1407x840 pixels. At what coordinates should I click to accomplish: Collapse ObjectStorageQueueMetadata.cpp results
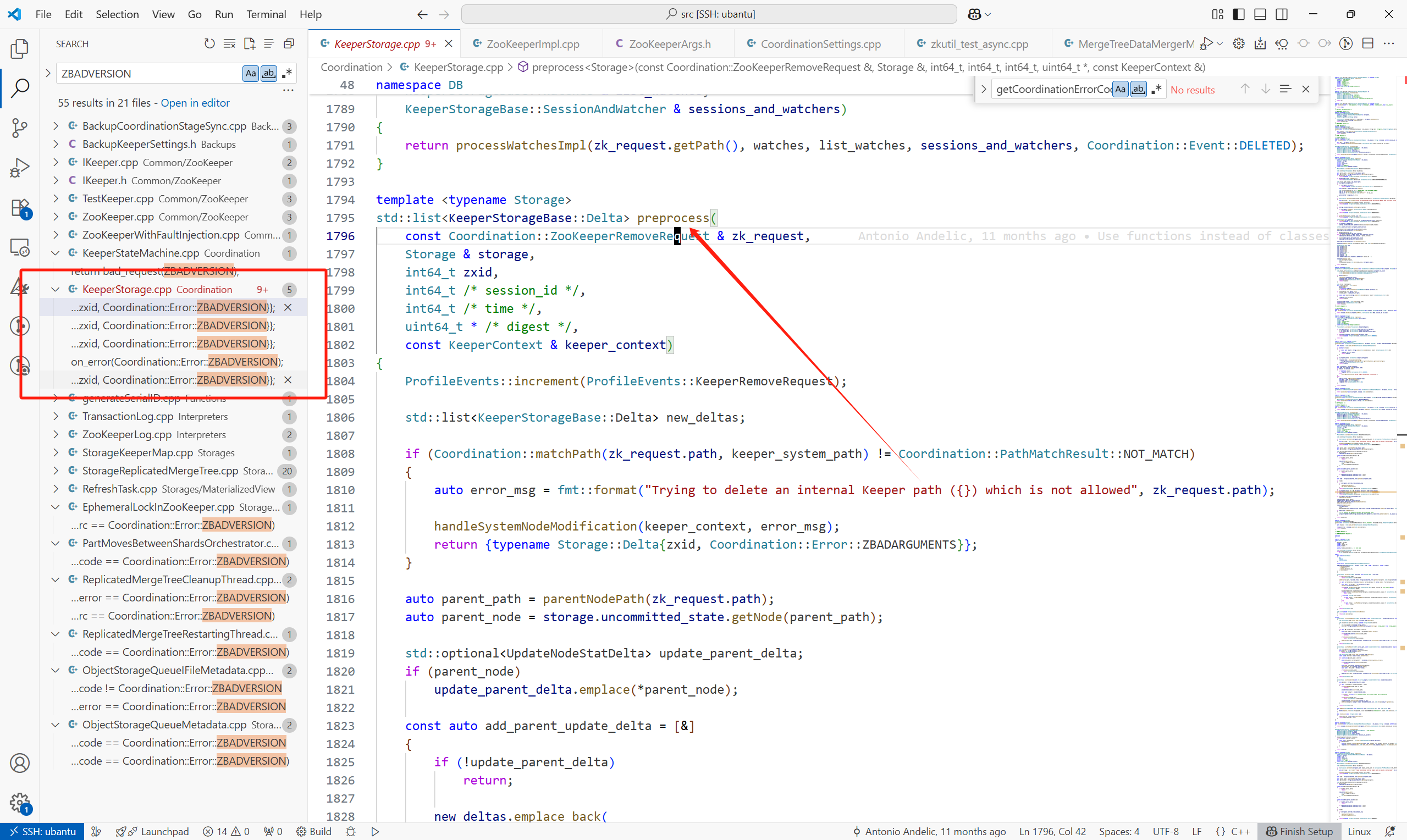[56, 725]
